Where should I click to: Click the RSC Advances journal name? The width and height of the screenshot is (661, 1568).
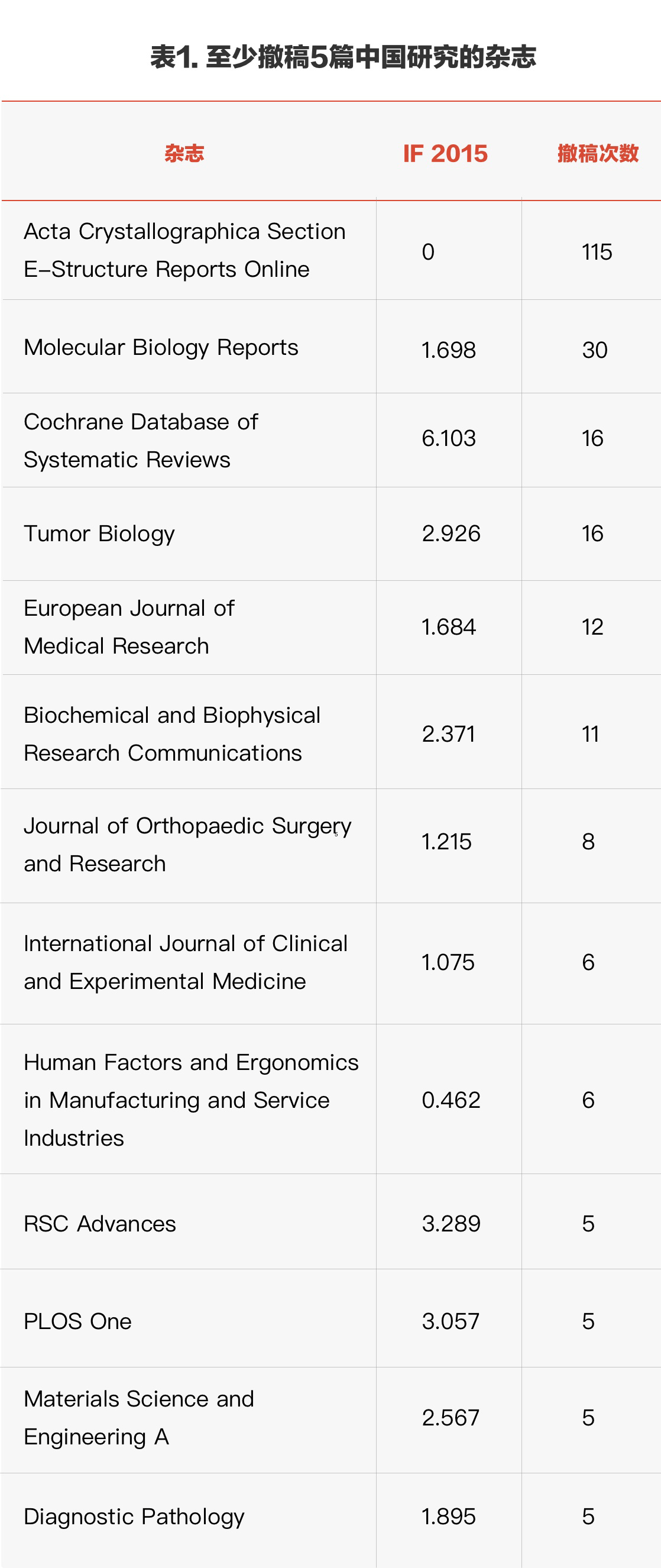(x=99, y=1224)
